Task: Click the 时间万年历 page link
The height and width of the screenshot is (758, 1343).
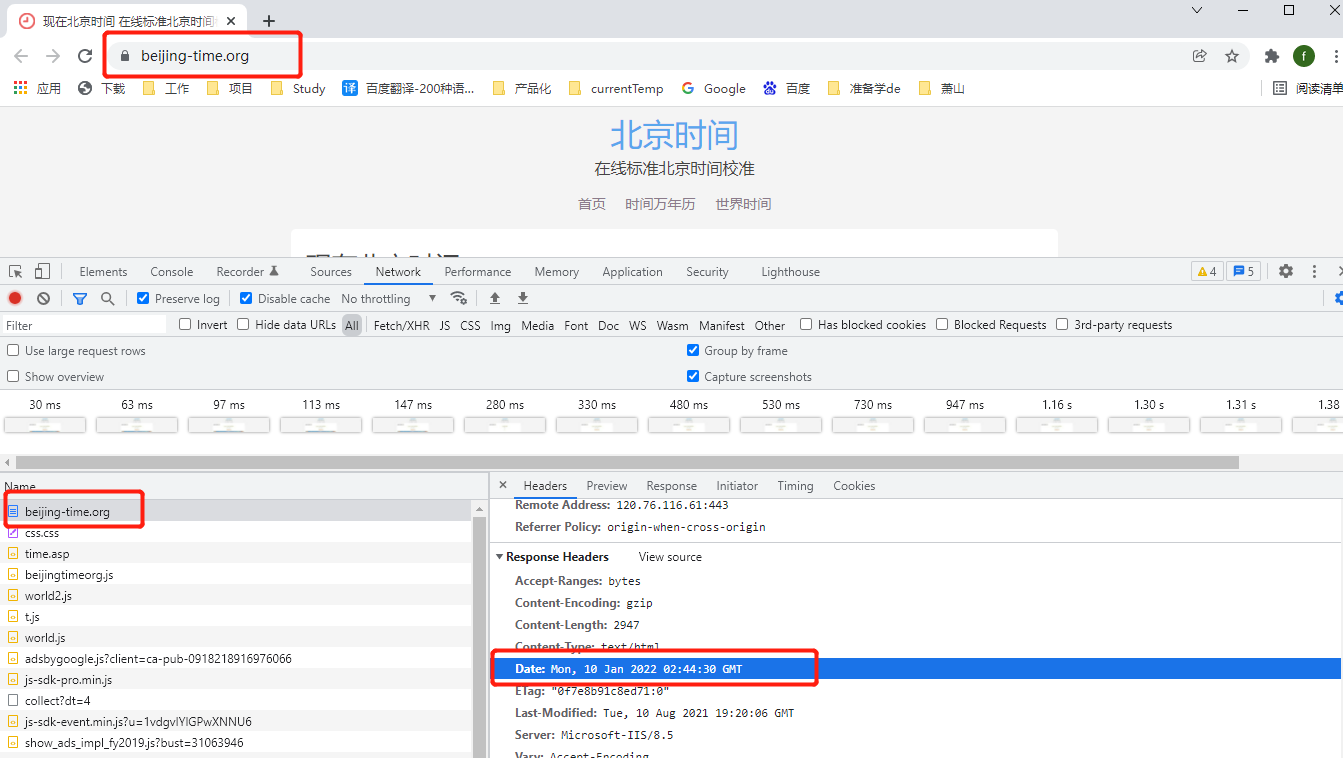Action: (660, 204)
